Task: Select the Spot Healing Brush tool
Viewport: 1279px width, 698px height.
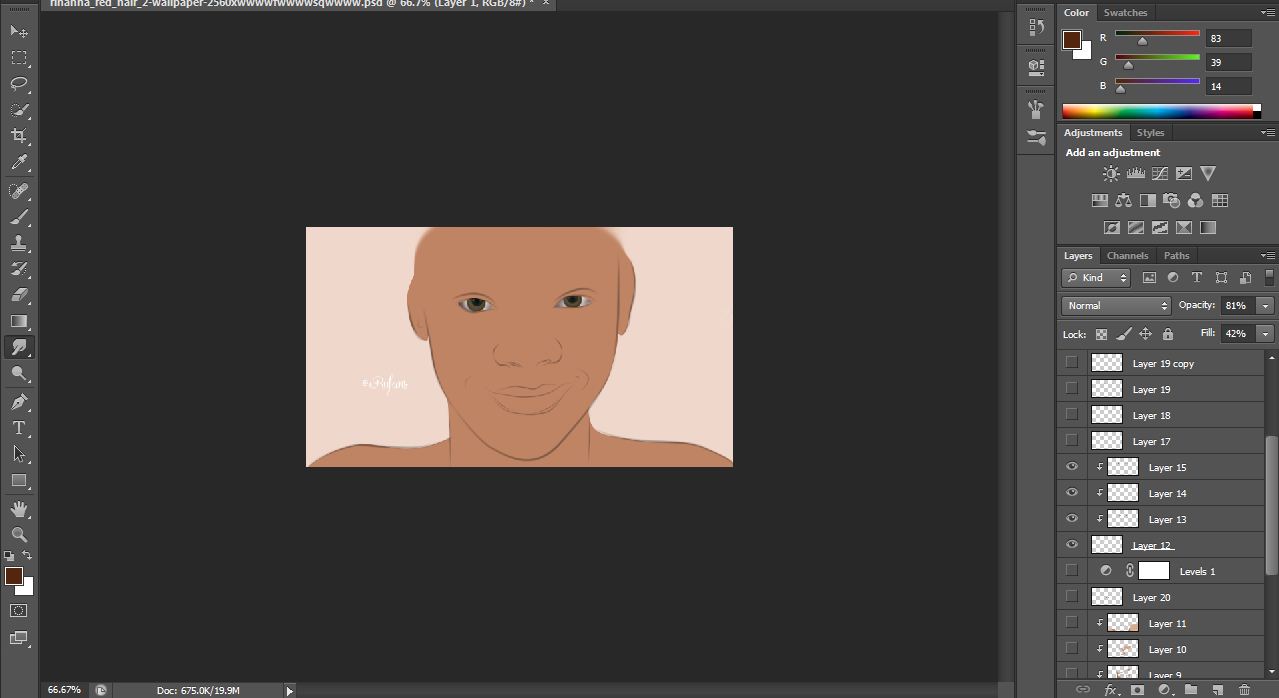Action: pos(19,191)
